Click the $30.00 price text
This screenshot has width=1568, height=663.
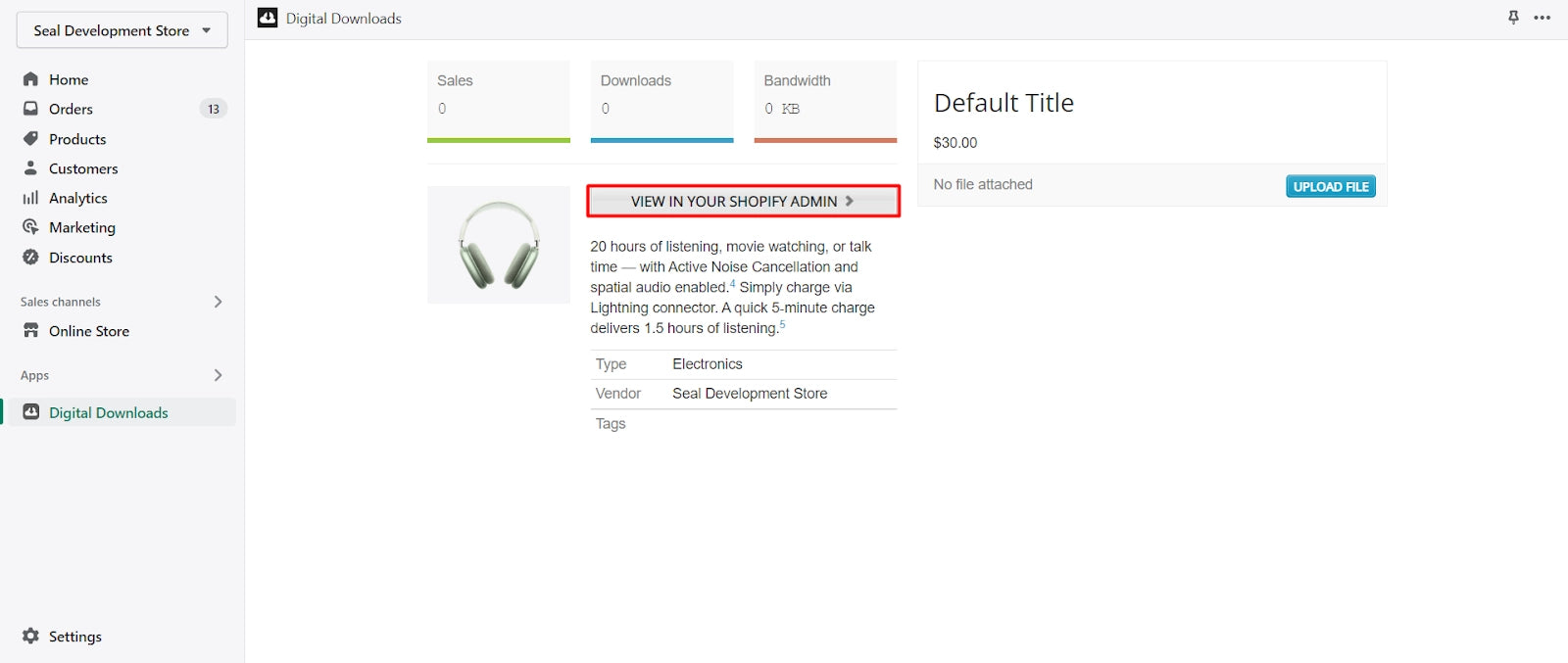coord(955,143)
